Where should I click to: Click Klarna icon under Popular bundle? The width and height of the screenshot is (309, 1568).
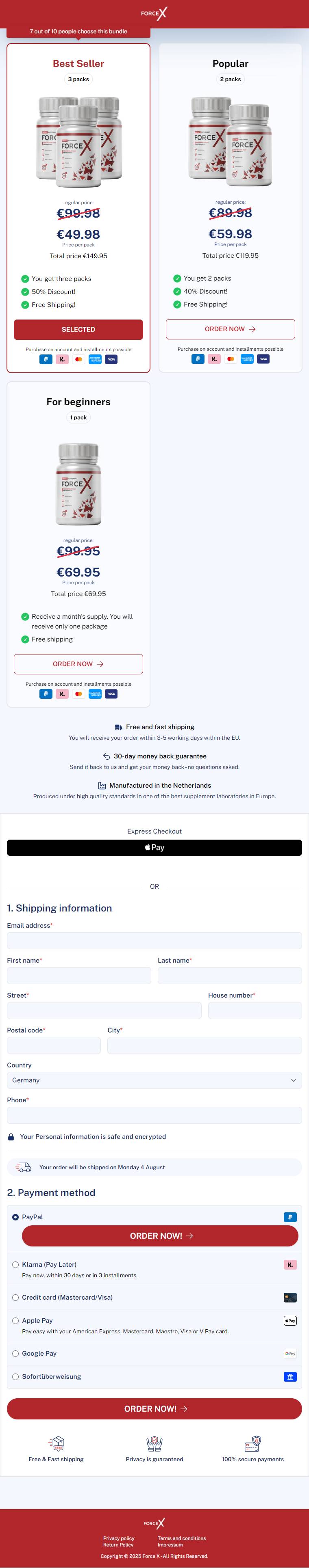pyautogui.click(x=214, y=359)
